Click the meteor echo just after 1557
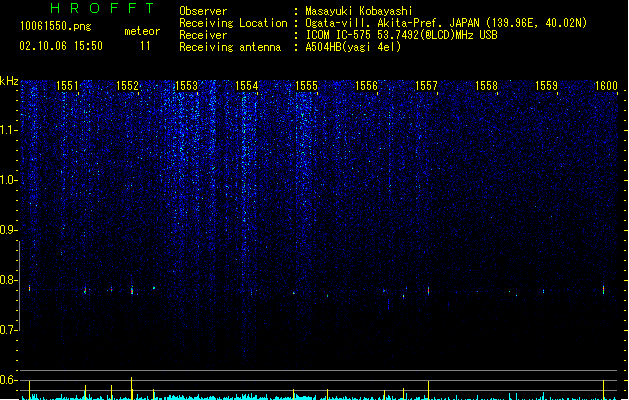This screenshot has height=400, width=629. [428, 290]
